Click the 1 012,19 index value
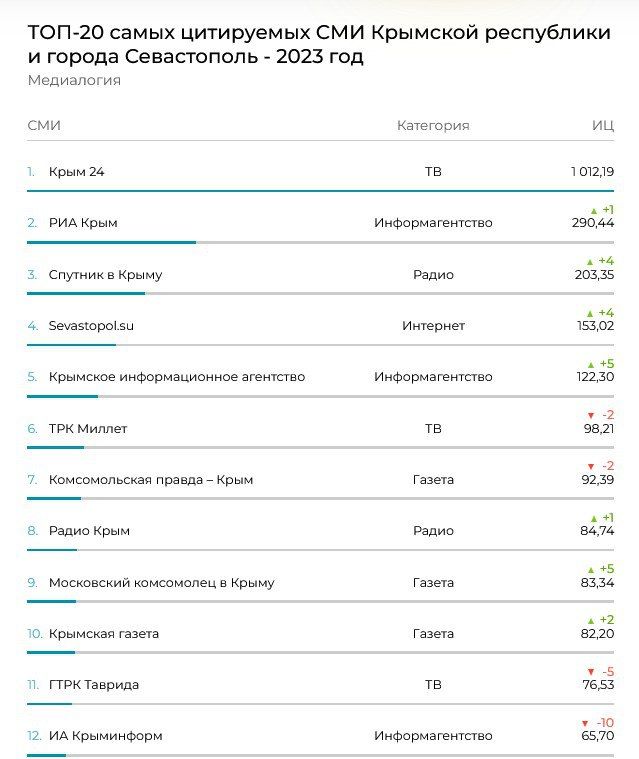 click(x=592, y=172)
